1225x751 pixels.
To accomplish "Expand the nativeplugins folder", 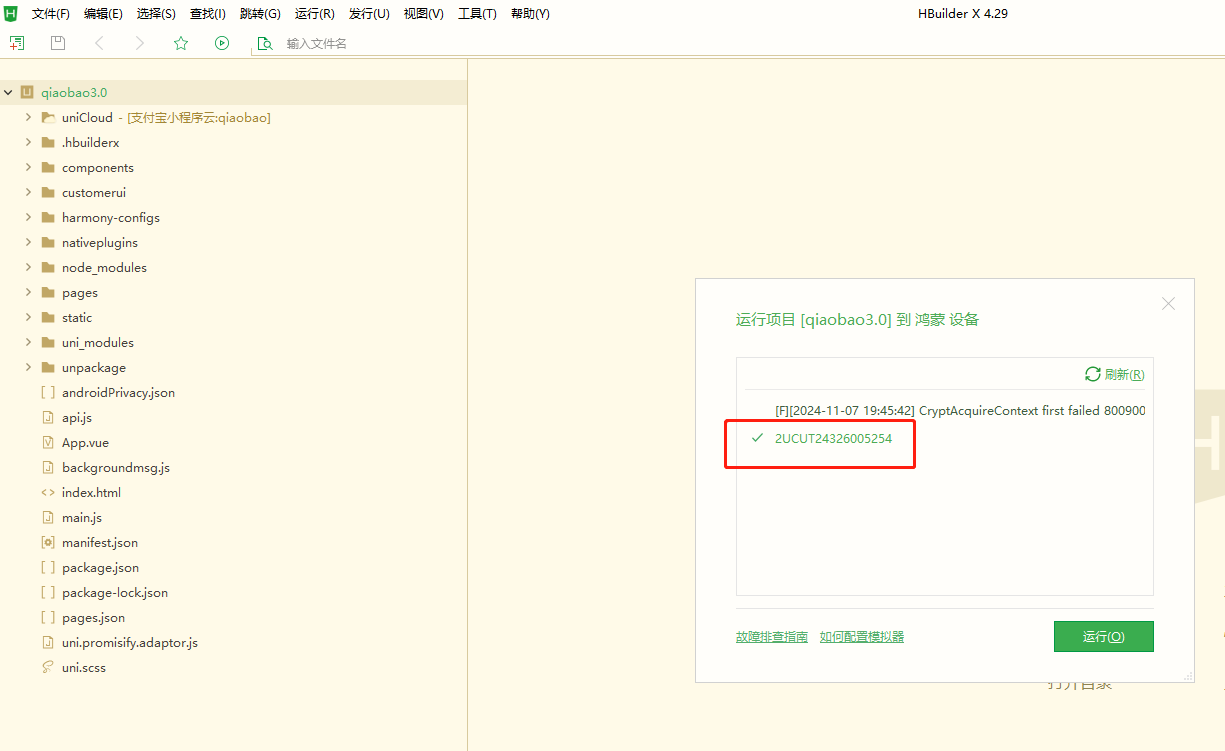I will pyautogui.click(x=29, y=242).
